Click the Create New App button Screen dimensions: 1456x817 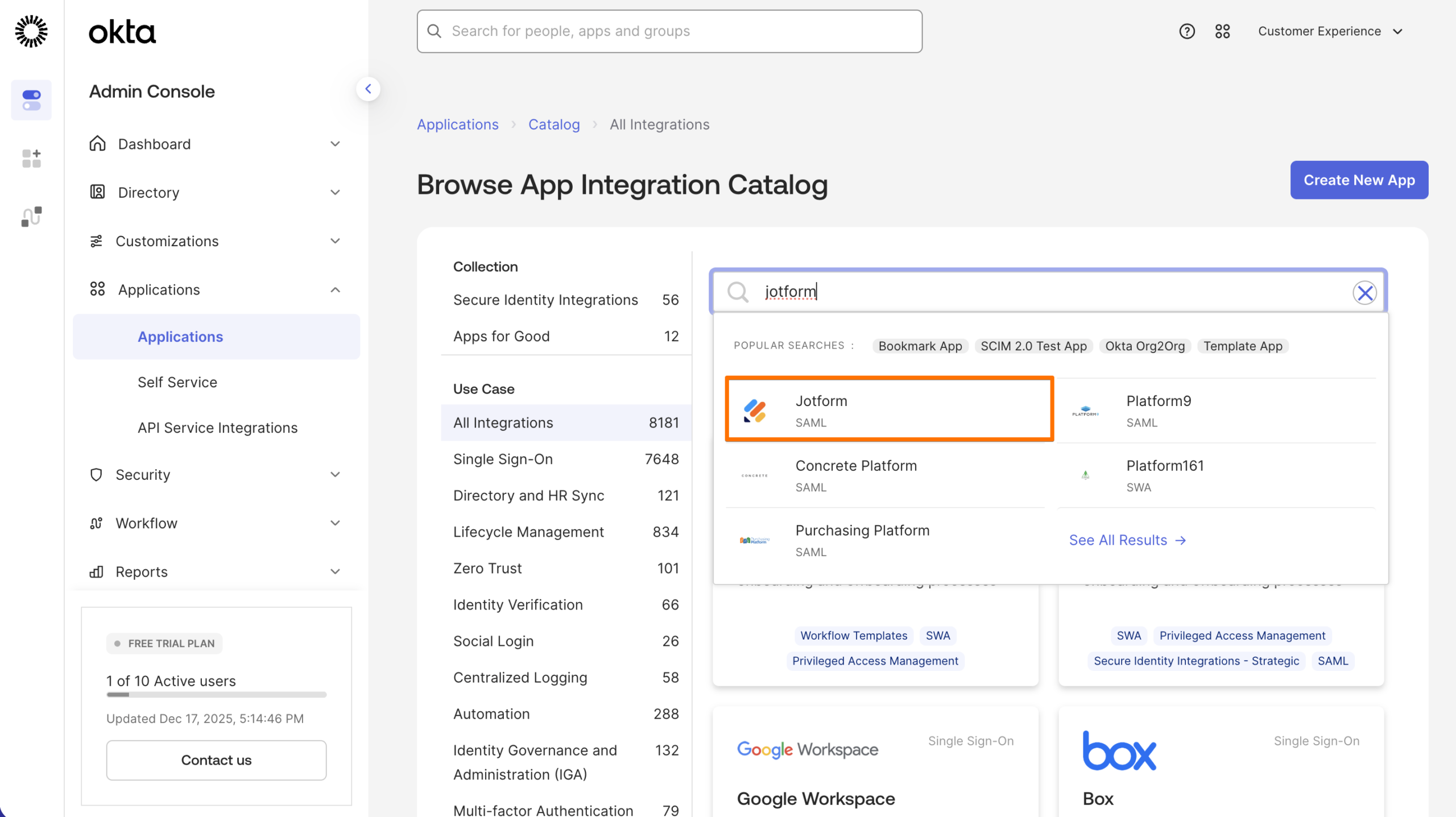[1359, 180]
